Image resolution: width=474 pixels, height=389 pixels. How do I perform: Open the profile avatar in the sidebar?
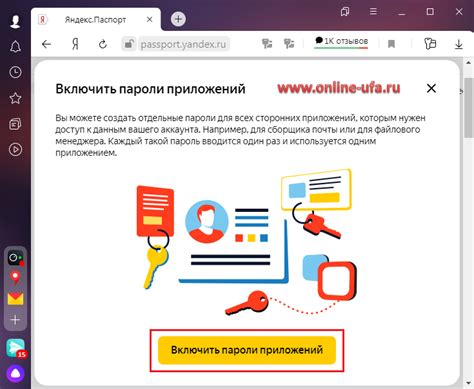(15, 21)
